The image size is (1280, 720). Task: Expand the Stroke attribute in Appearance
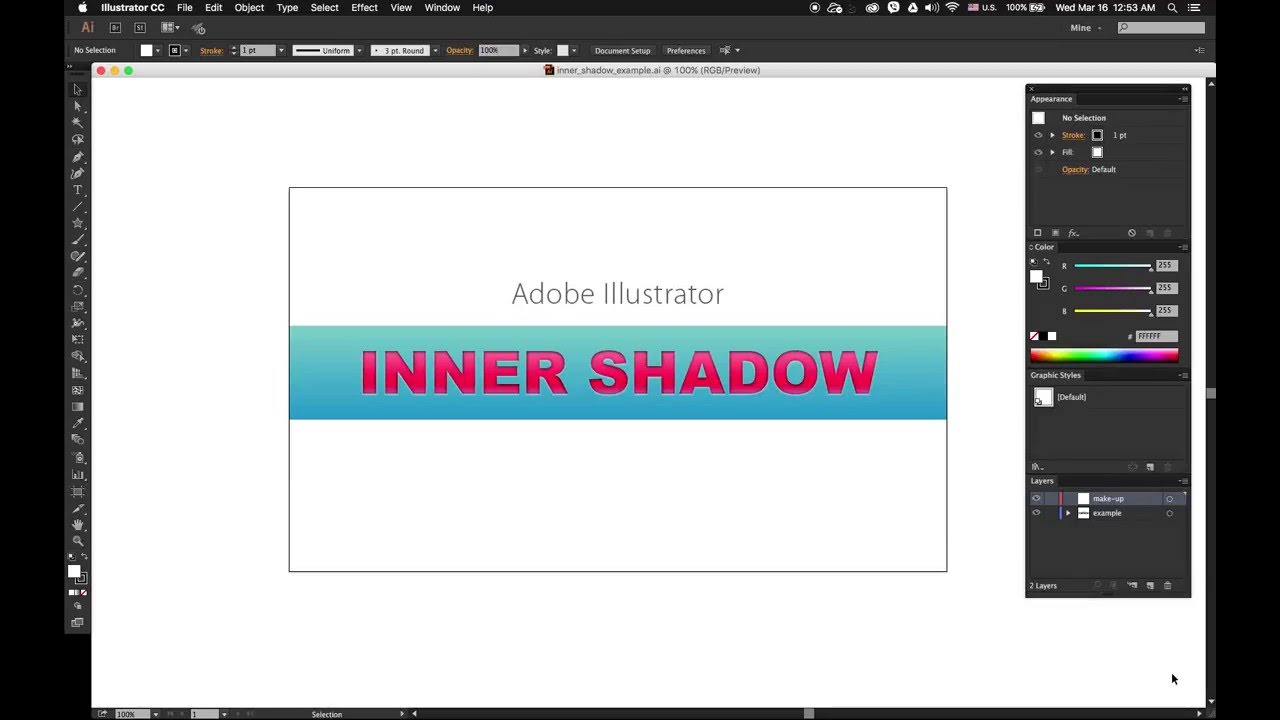coord(1052,135)
